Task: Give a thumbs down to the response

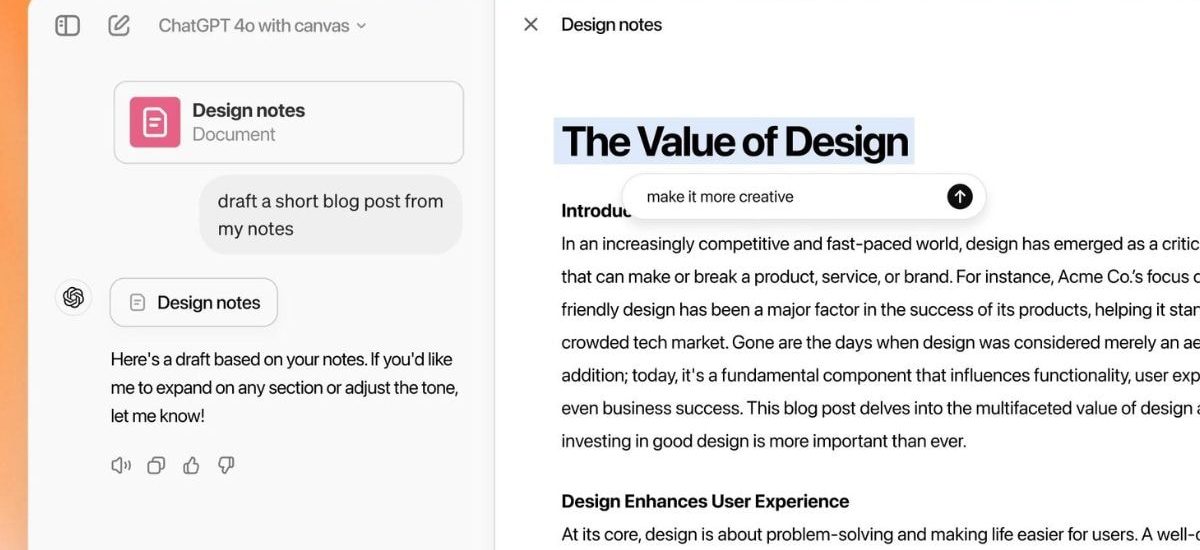Action: [x=226, y=465]
